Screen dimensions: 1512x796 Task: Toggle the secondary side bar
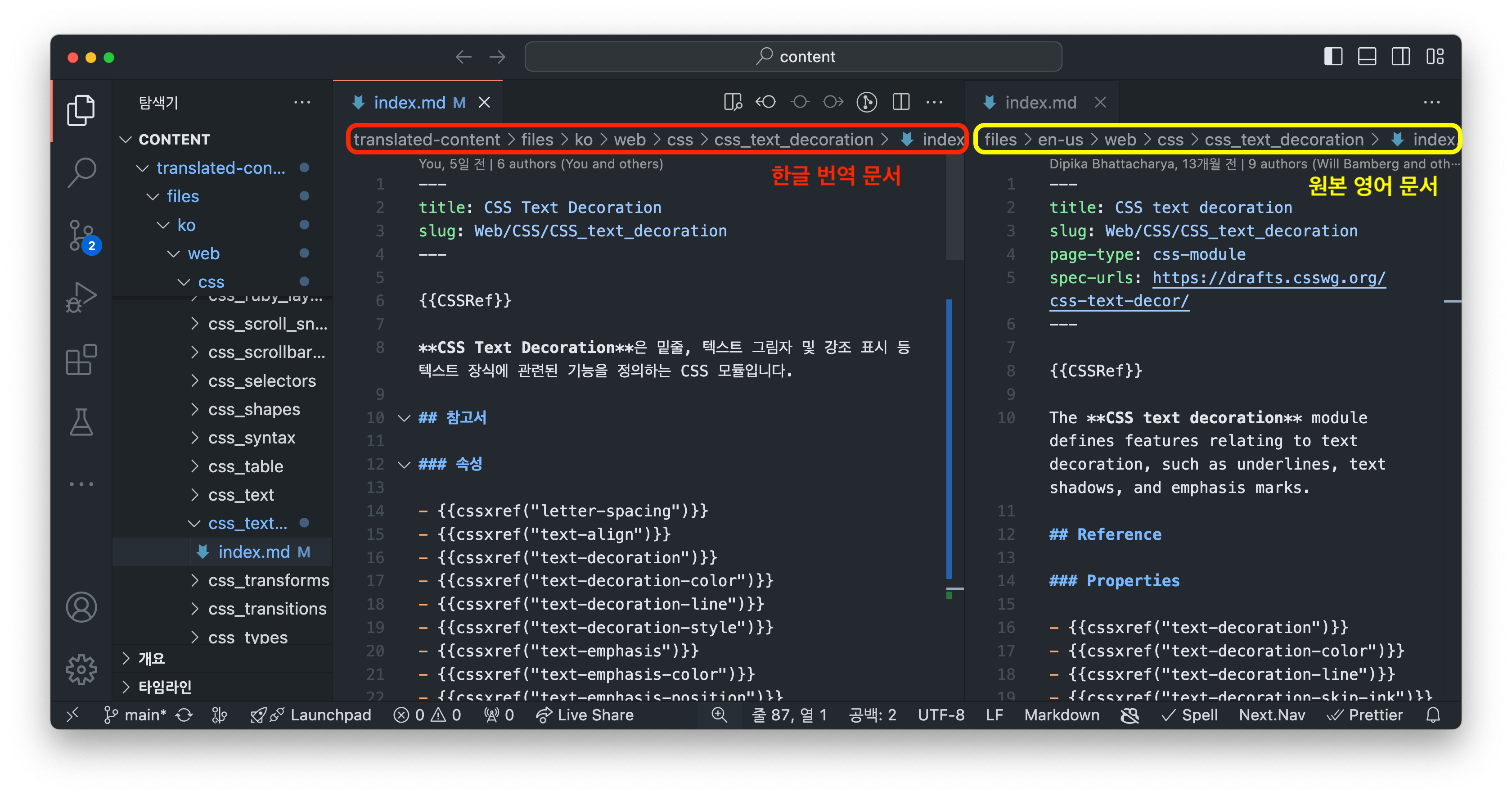coord(1400,57)
